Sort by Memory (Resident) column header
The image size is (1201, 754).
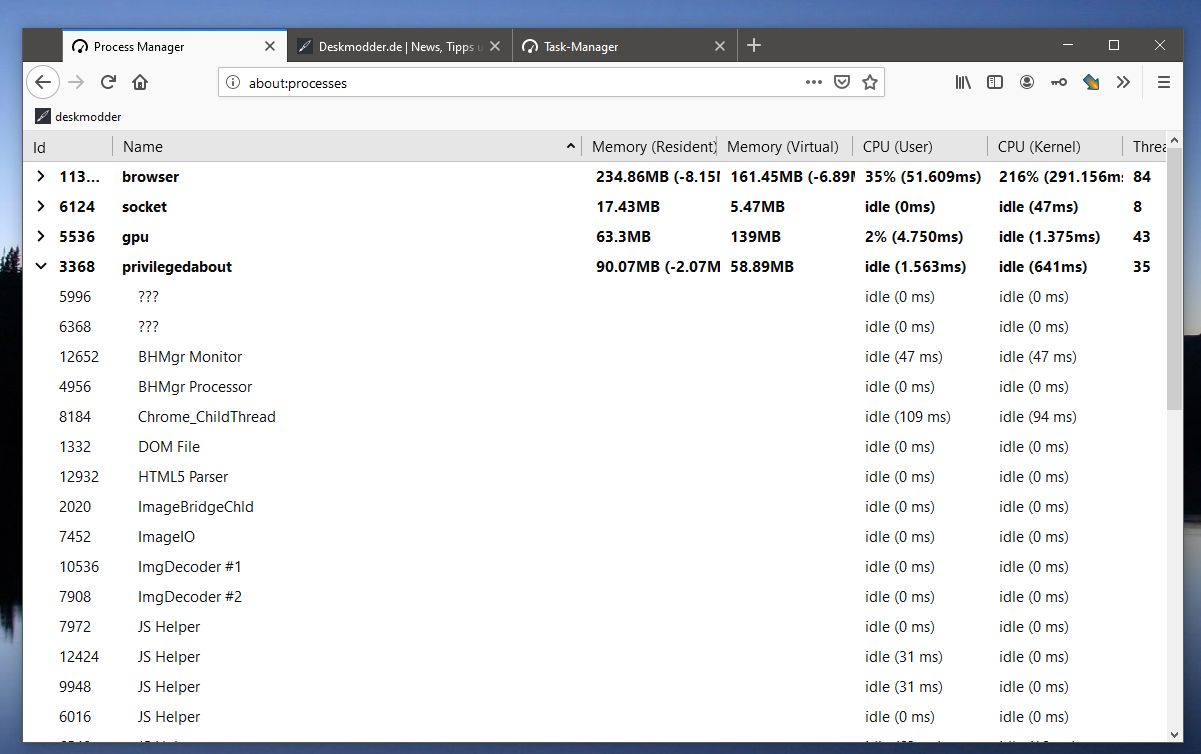pos(653,147)
